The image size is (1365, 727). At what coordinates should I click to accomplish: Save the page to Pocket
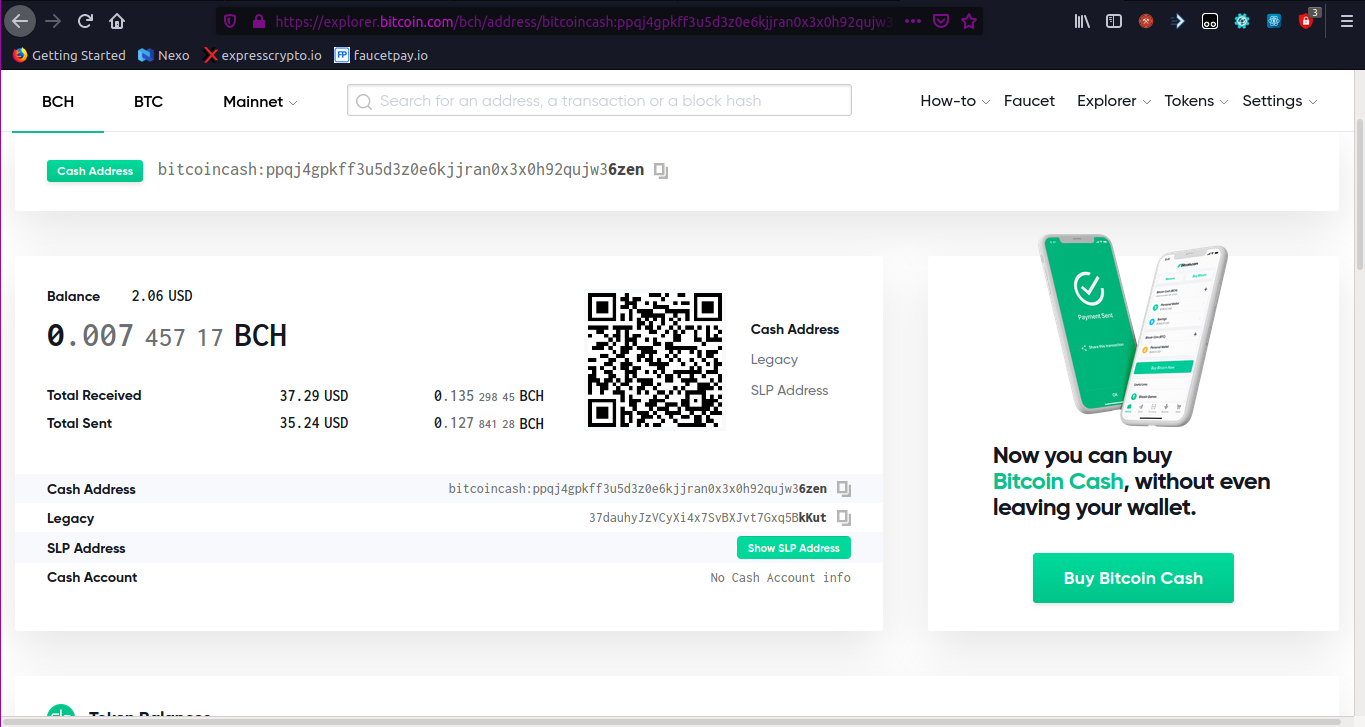tap(941, 21)
